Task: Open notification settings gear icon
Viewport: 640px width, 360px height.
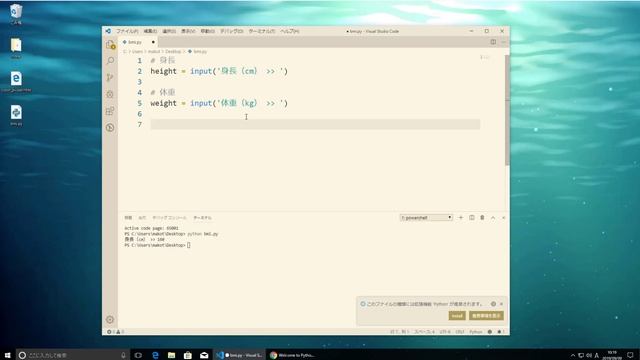Action: 493,304
